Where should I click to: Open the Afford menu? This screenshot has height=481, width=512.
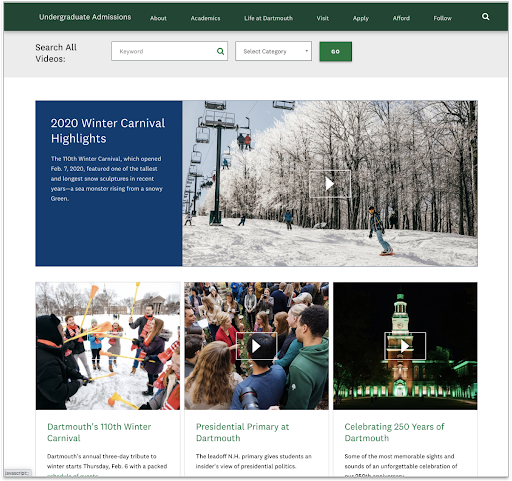401,18
